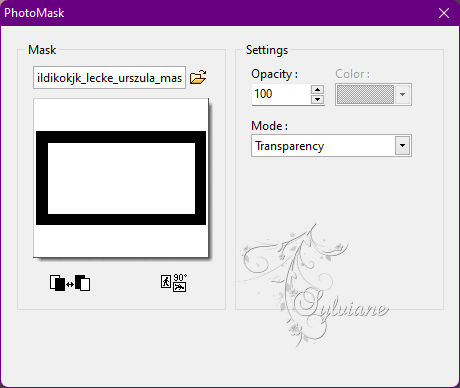Close the PhotoMask dialog
Viewport: 460px width, 388px height.
[444, 13]
